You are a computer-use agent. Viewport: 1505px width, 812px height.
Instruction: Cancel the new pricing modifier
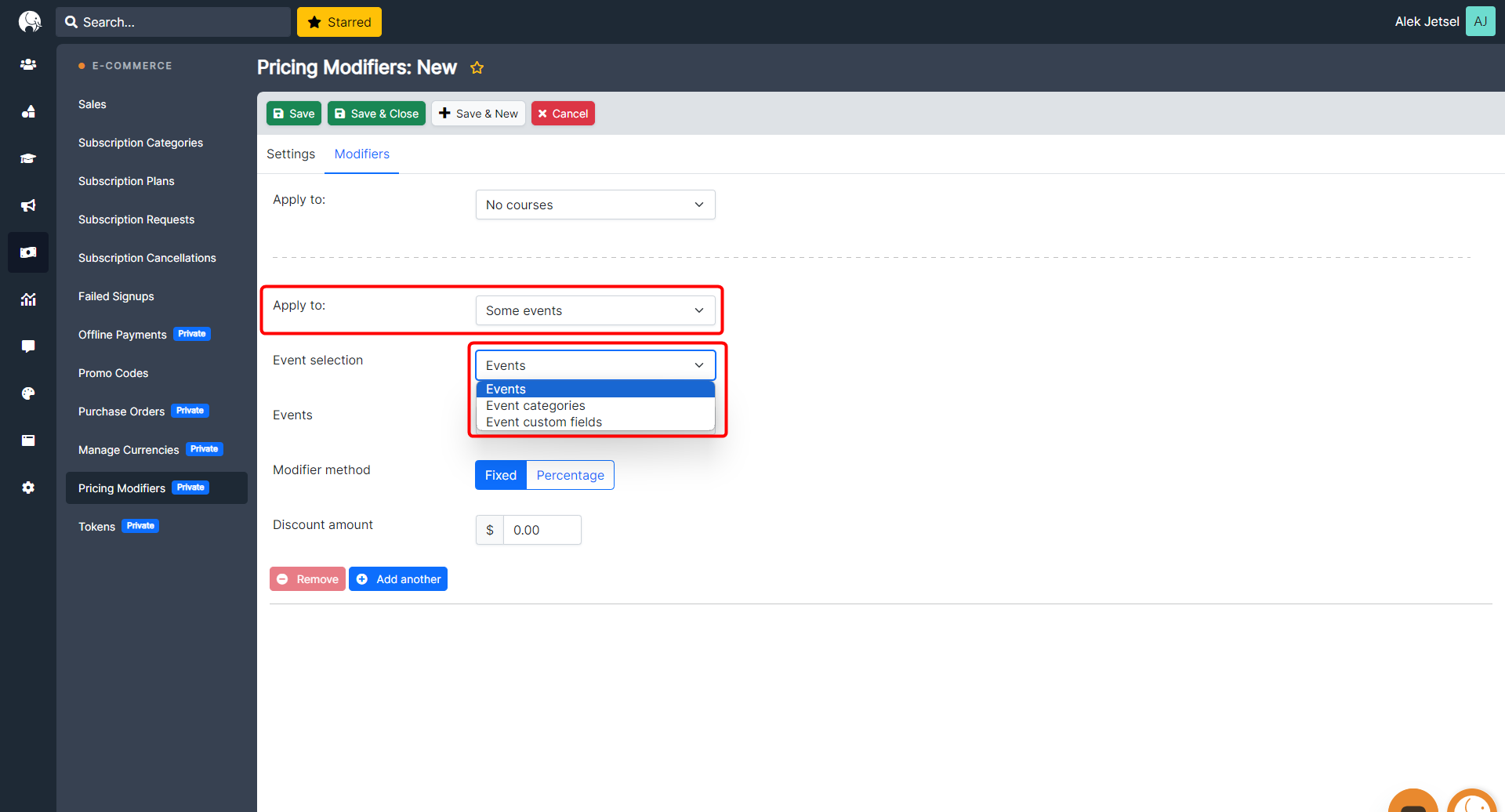pos(563,114)
